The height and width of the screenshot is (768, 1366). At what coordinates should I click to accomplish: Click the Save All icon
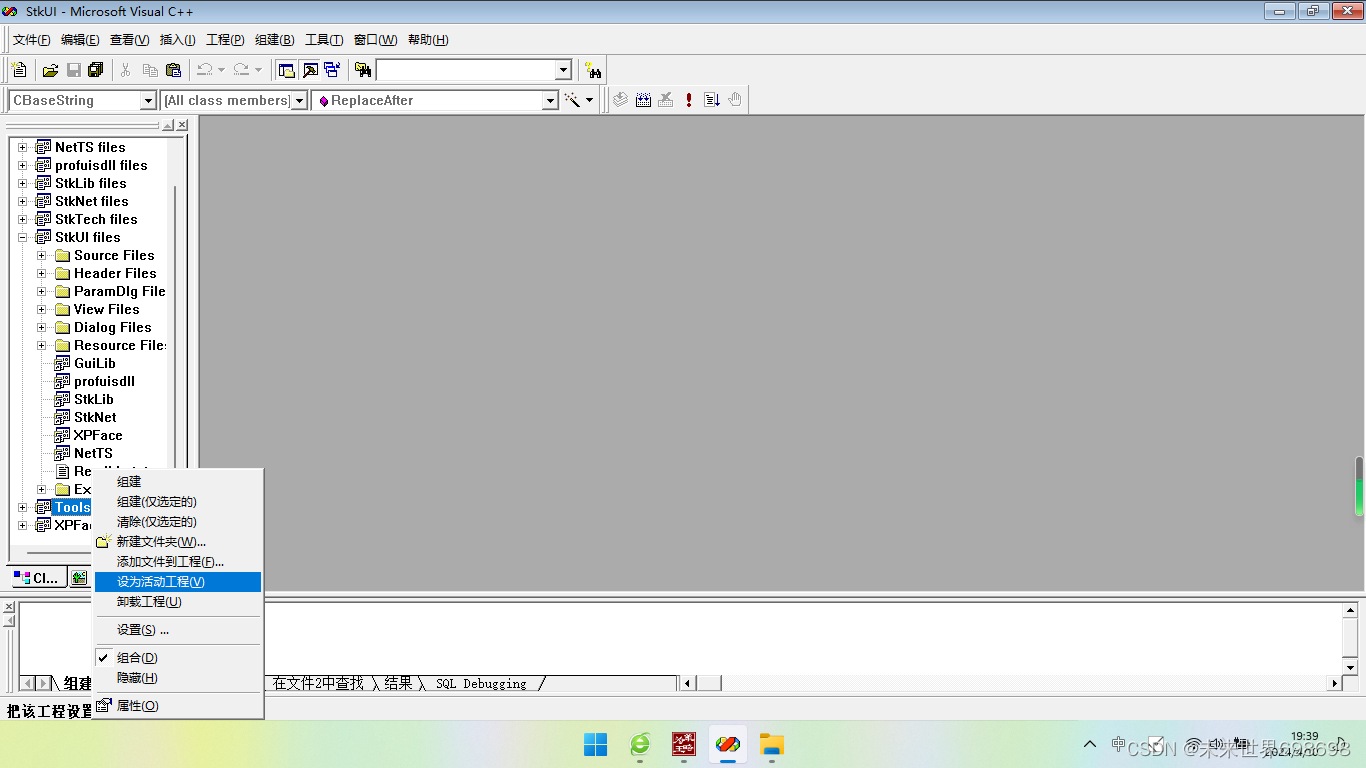tap(96, 70)
